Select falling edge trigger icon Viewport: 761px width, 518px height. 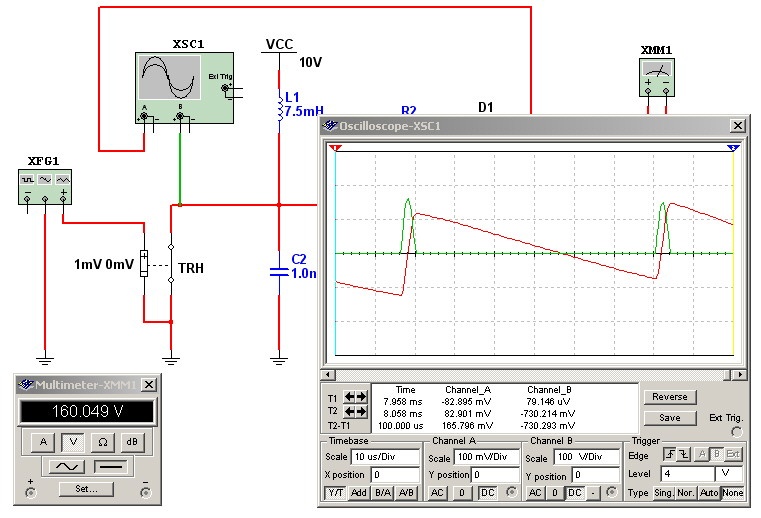point(685,456)
